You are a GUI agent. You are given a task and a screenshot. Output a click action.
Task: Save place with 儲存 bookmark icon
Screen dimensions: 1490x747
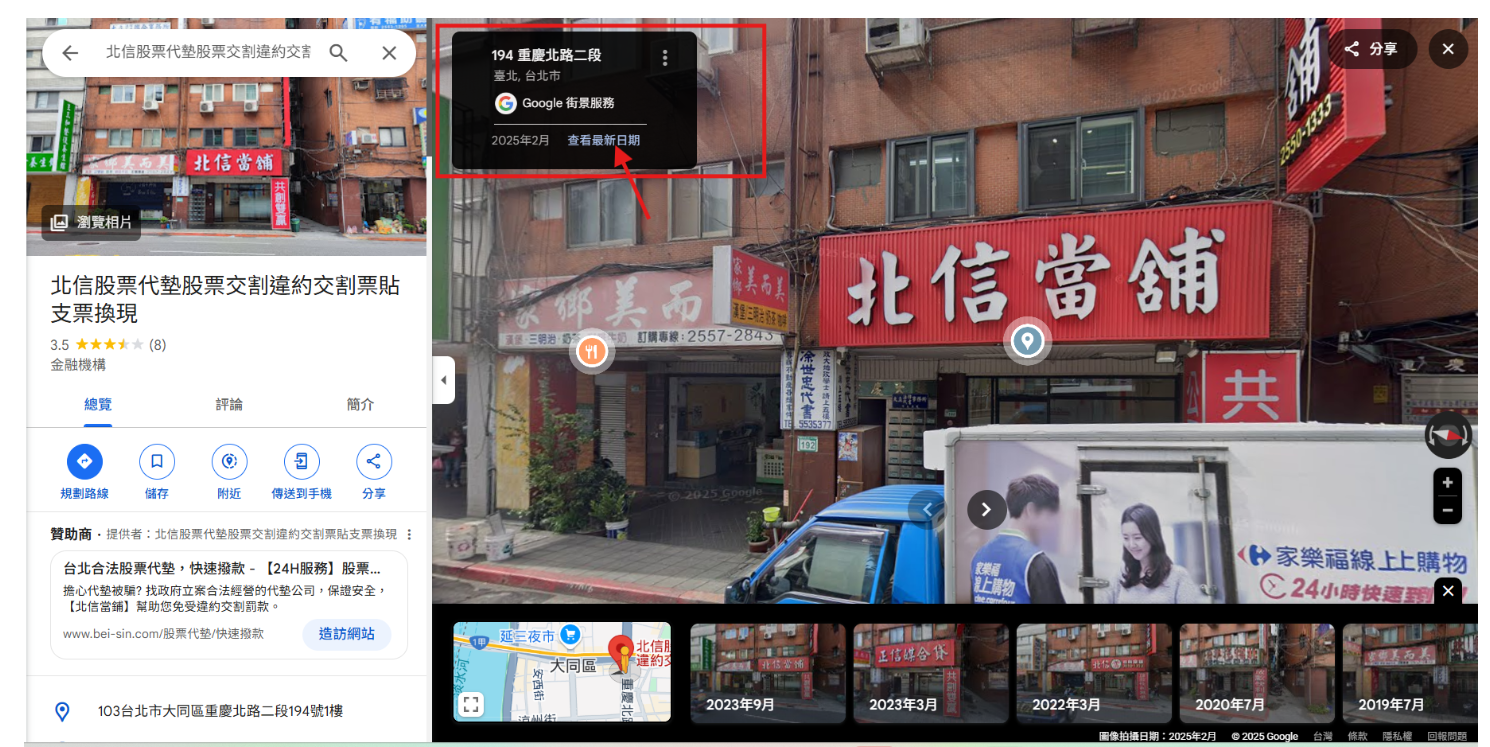157,461
